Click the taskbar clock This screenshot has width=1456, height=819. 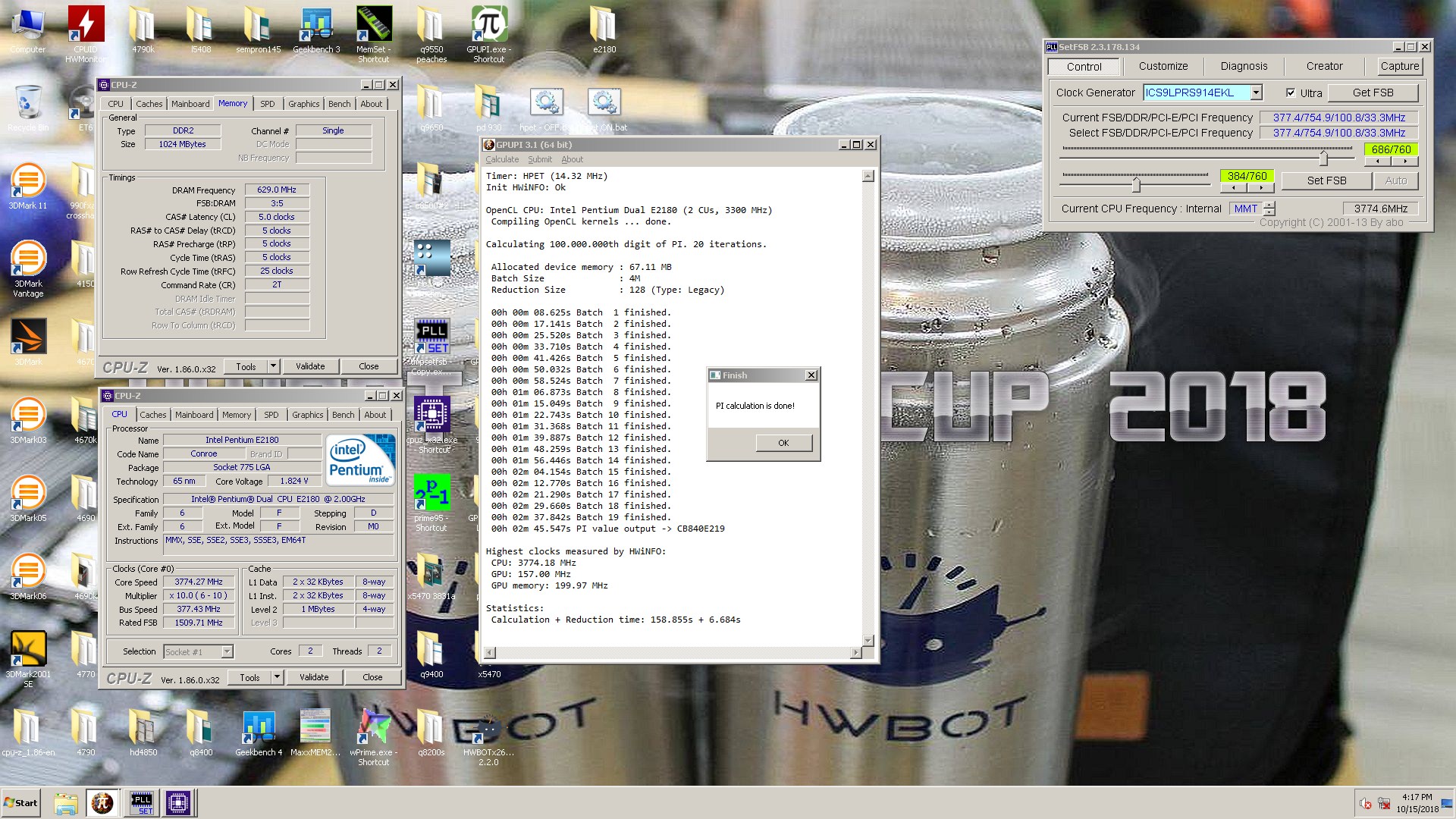(x=1417, y=803)
